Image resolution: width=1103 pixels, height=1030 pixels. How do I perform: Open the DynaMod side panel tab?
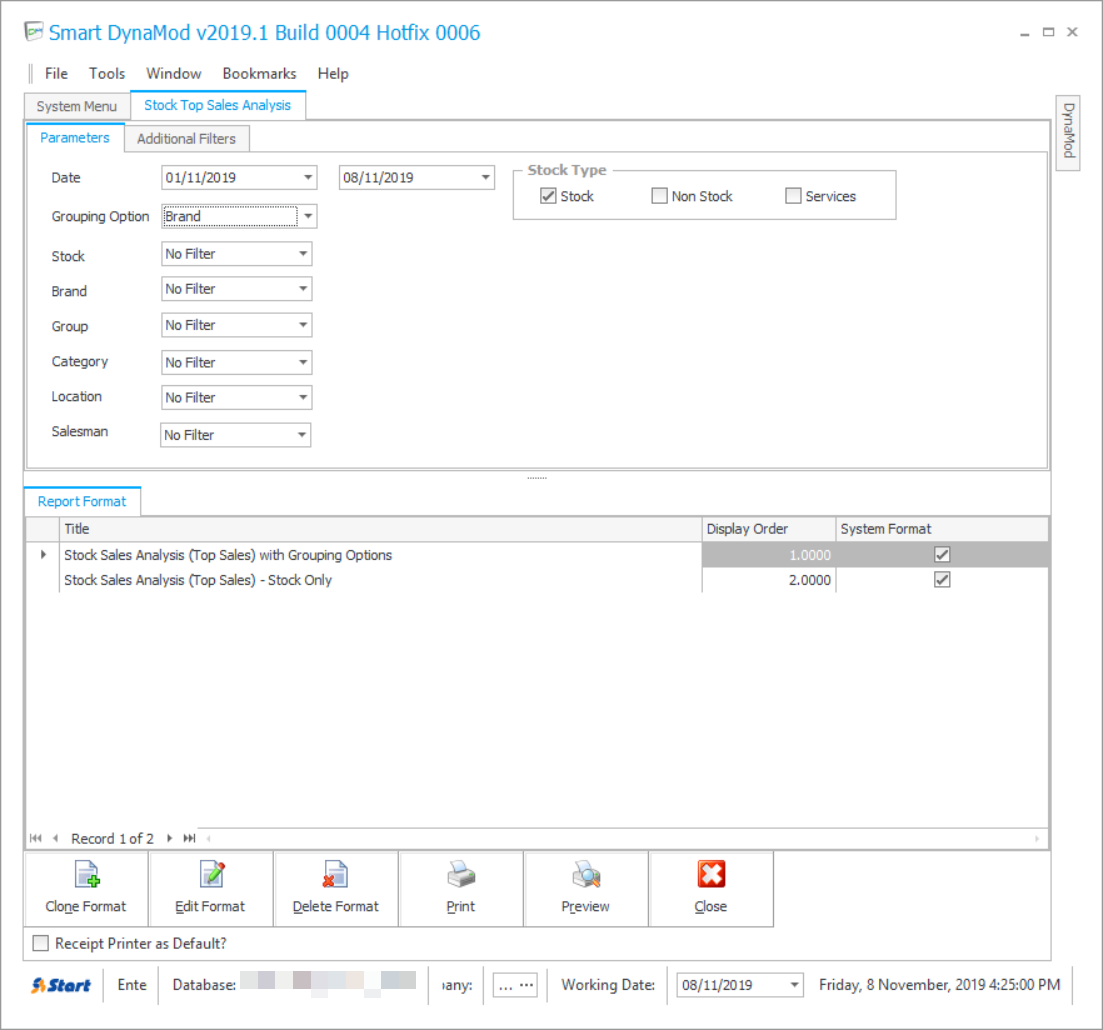click(x=1069, y=132)
